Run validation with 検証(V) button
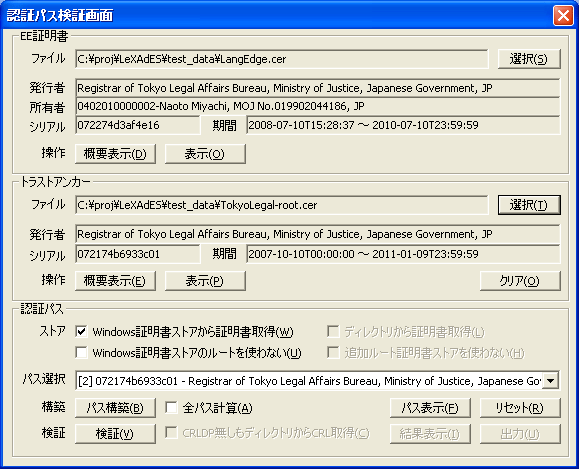Screen dimensions: 579x469 click(115, 434)
